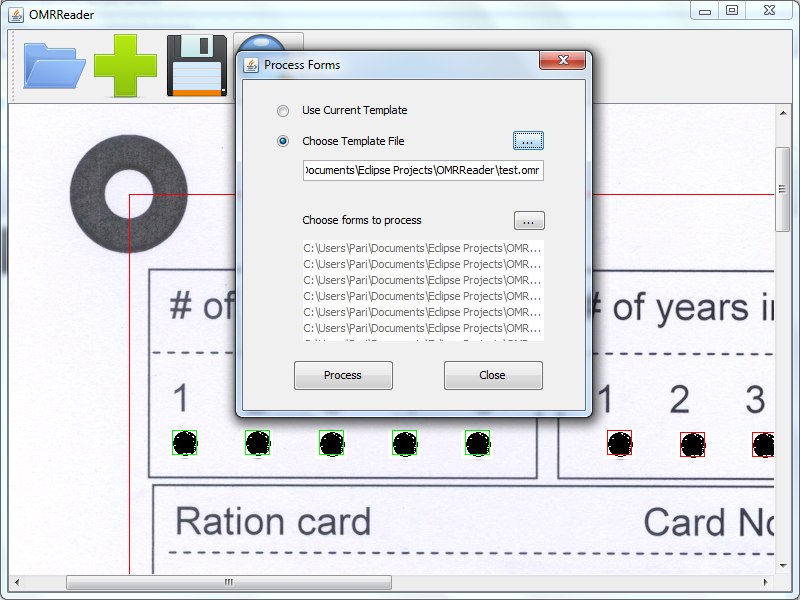The height and width of the screenshot is (600, 800).
Task: Click the Java icon in OMRReader title bar
Action: point(16,15)
